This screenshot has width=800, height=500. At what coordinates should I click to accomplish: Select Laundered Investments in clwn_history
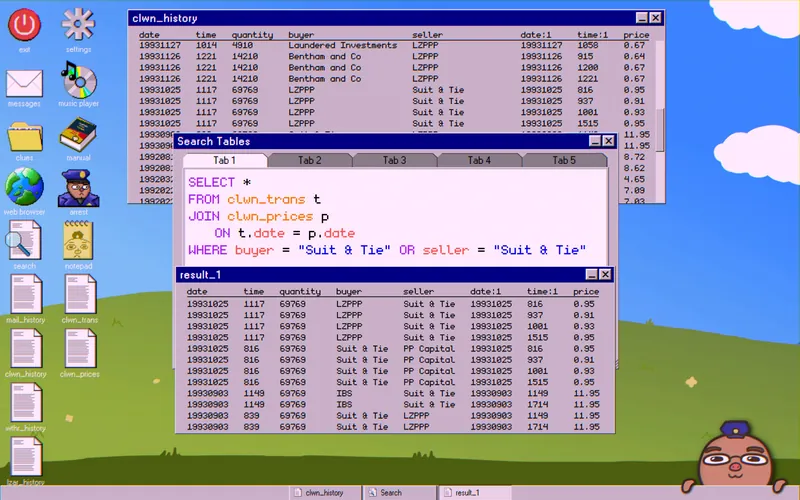click(x=342, y=45)
